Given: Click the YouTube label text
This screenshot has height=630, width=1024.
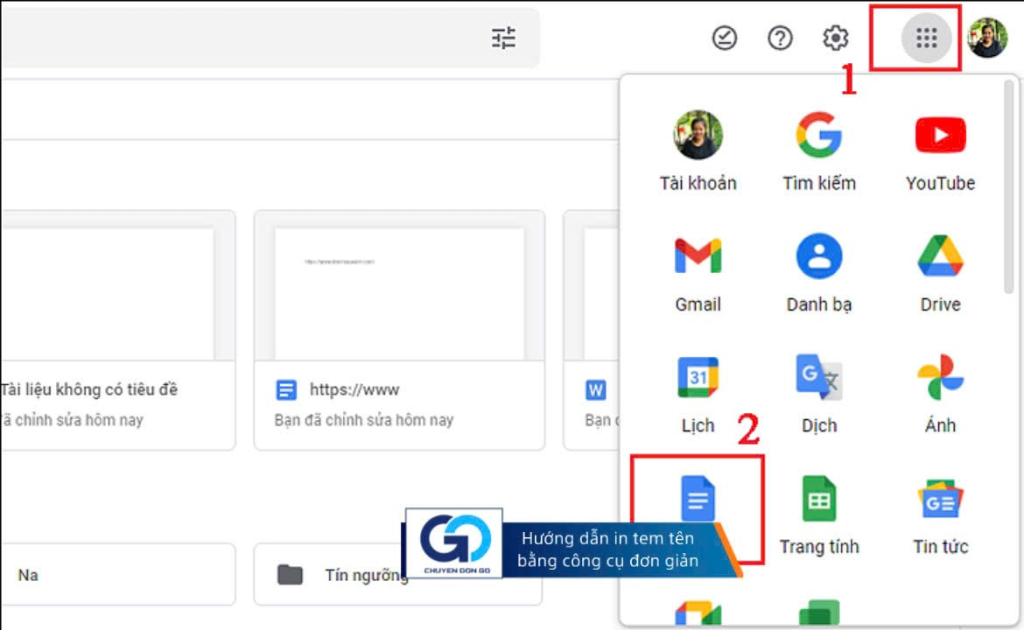Looking at the screenshot, I should click(x=940, y=183).
